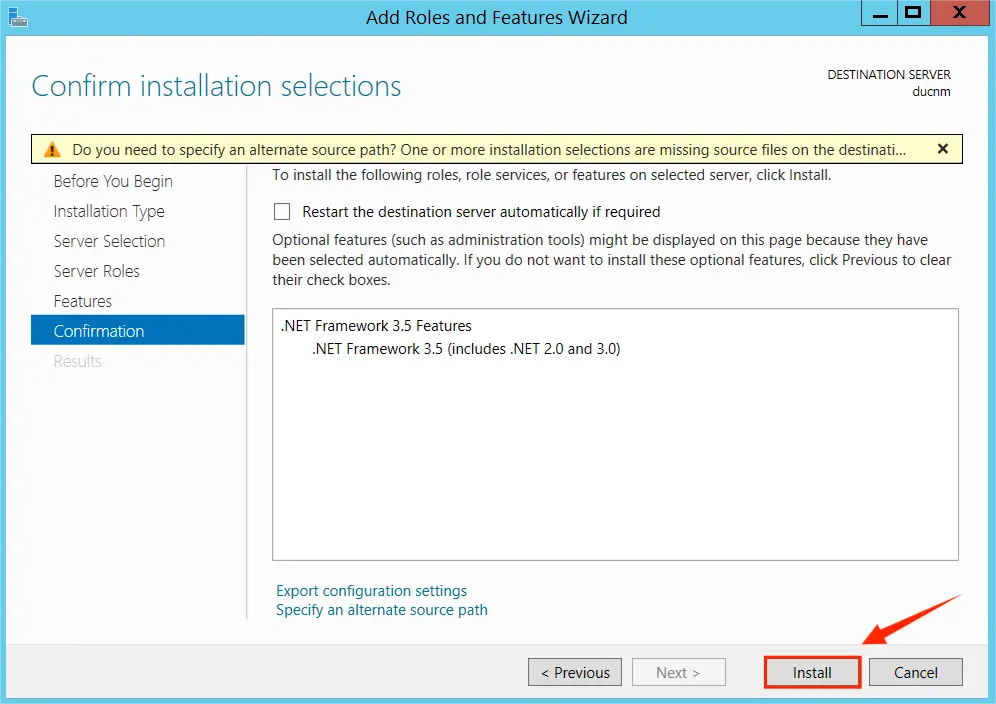Click the yellow warning triangle icon
Image resolution: width=996 pixels, height=704 pixels.
coord(52,148)
